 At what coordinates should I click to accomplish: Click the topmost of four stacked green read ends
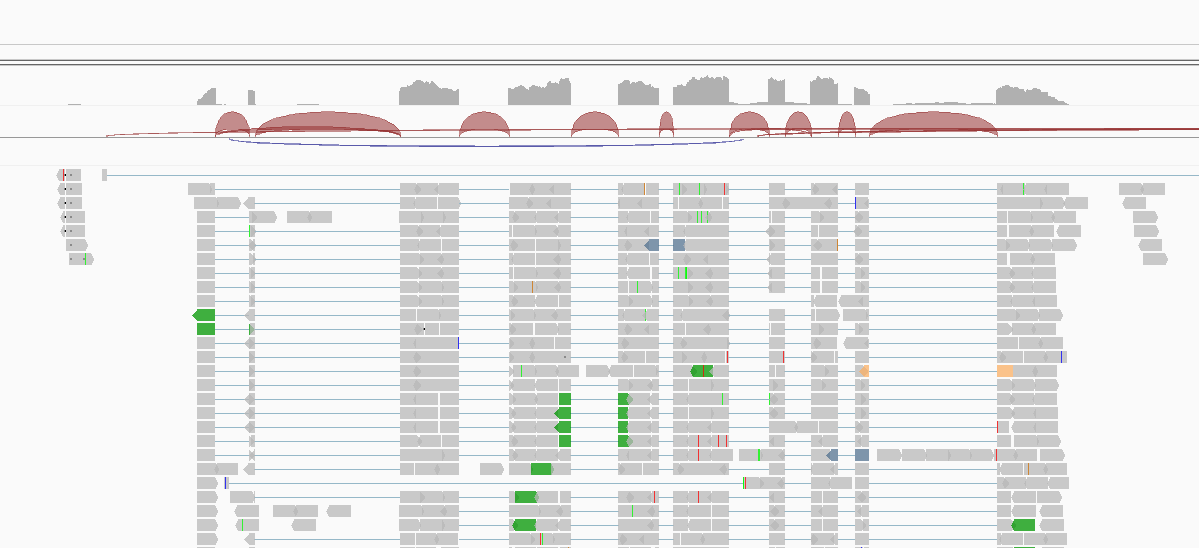tap(564, 399)
